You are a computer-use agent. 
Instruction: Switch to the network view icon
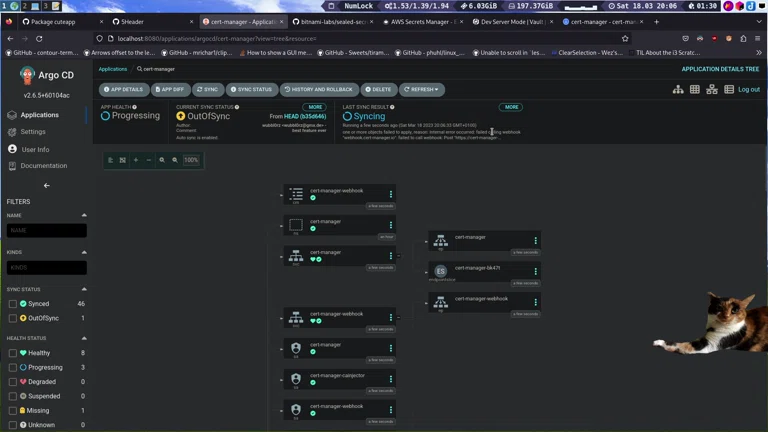click(712, 89)
